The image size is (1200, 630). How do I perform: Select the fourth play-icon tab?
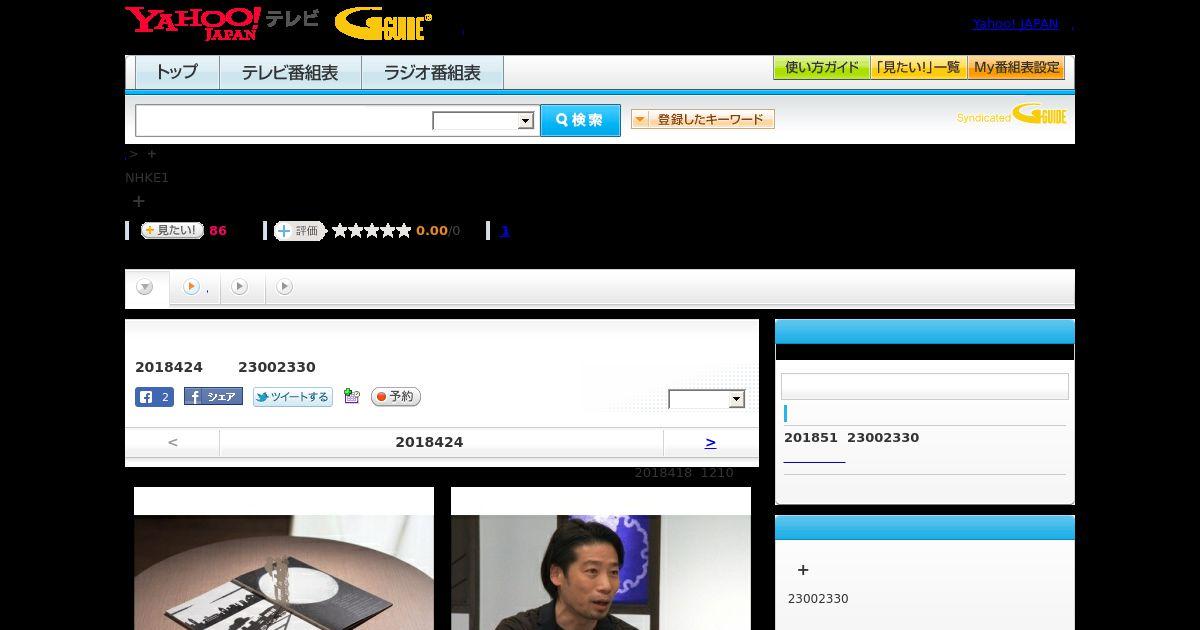pyautogui.click(x=285, y=287)
